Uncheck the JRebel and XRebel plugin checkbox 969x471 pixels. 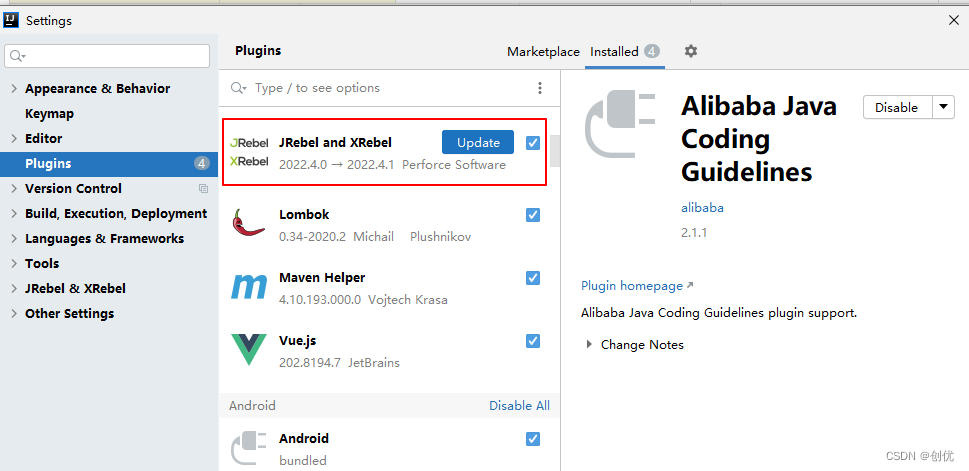533,143
